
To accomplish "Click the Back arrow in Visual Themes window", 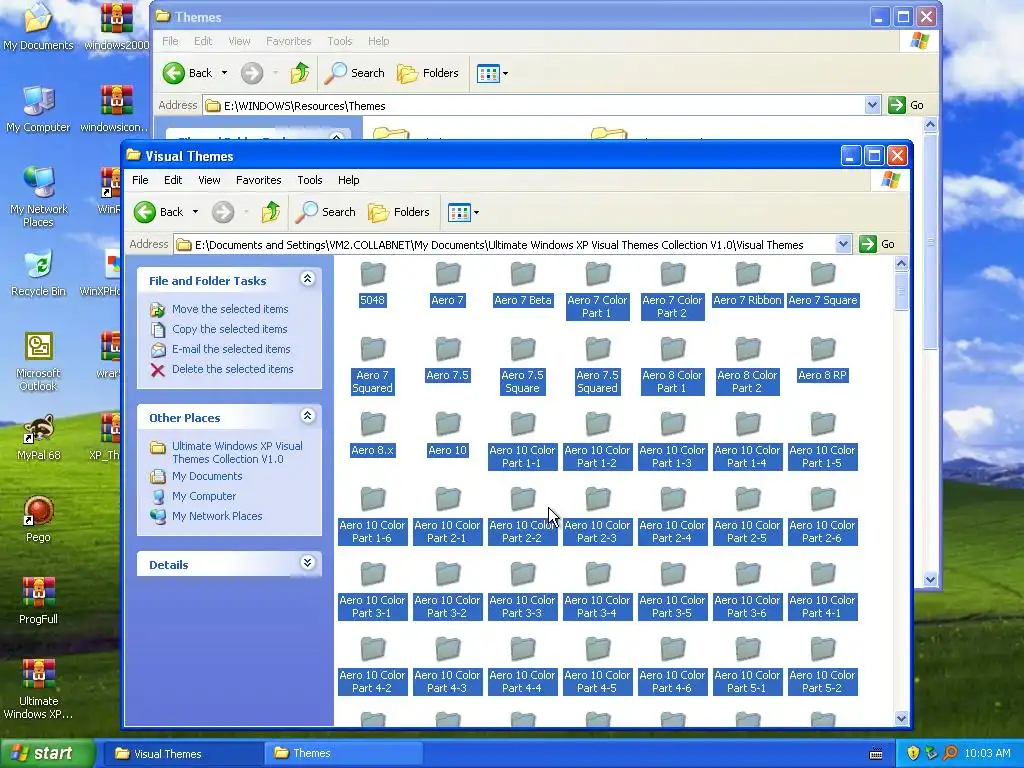I will [x=145, y=212].
